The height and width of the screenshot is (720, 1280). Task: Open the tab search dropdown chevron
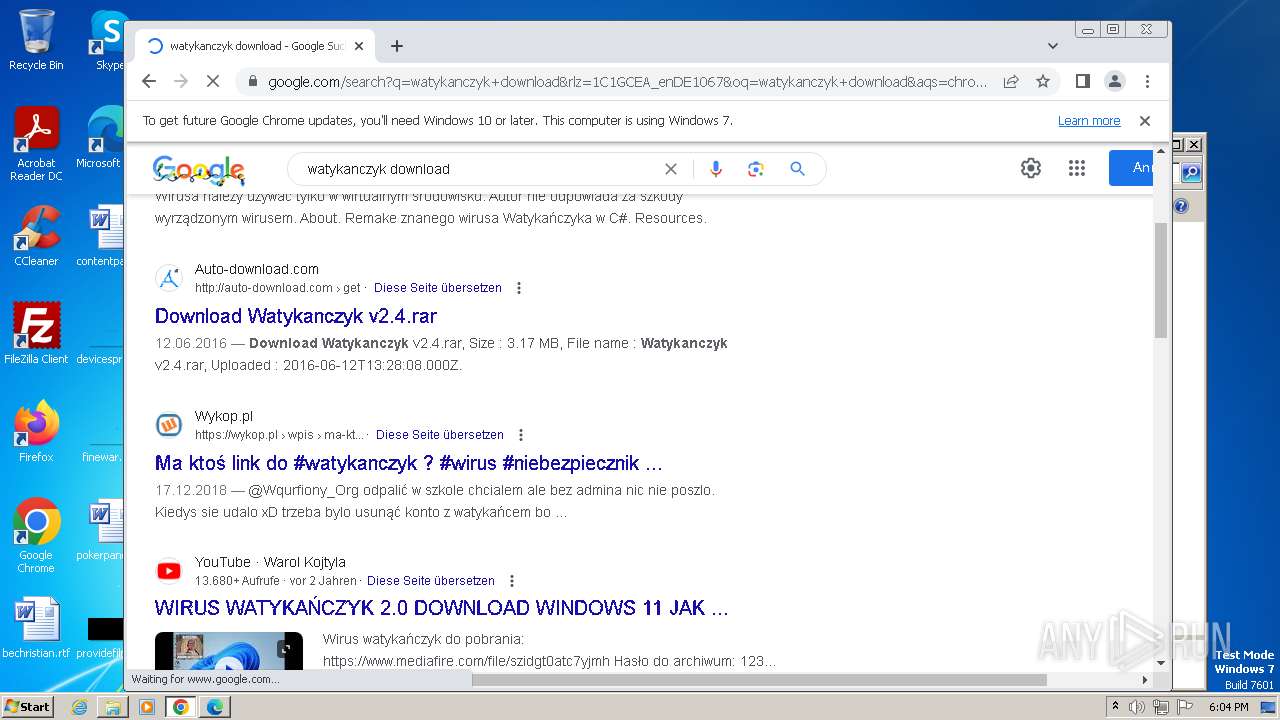coord(1052,46)
